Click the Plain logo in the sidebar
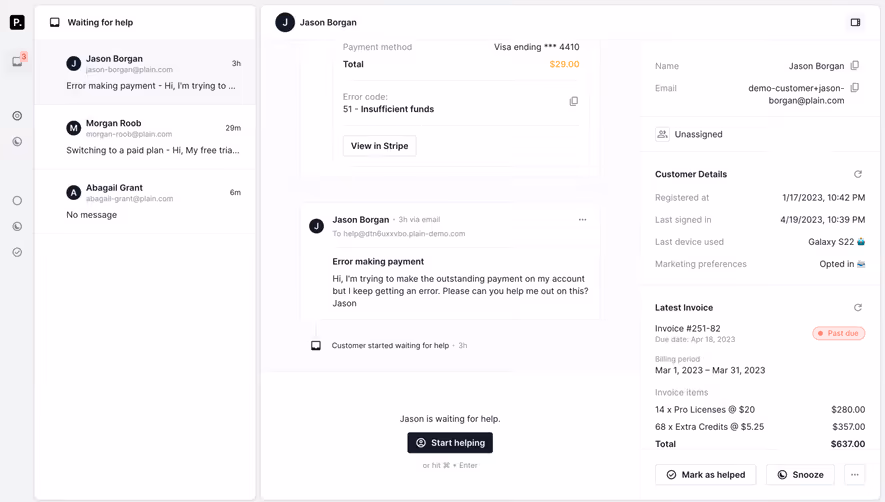Viewport: 885px width, 502px height. tap(17, 22)
